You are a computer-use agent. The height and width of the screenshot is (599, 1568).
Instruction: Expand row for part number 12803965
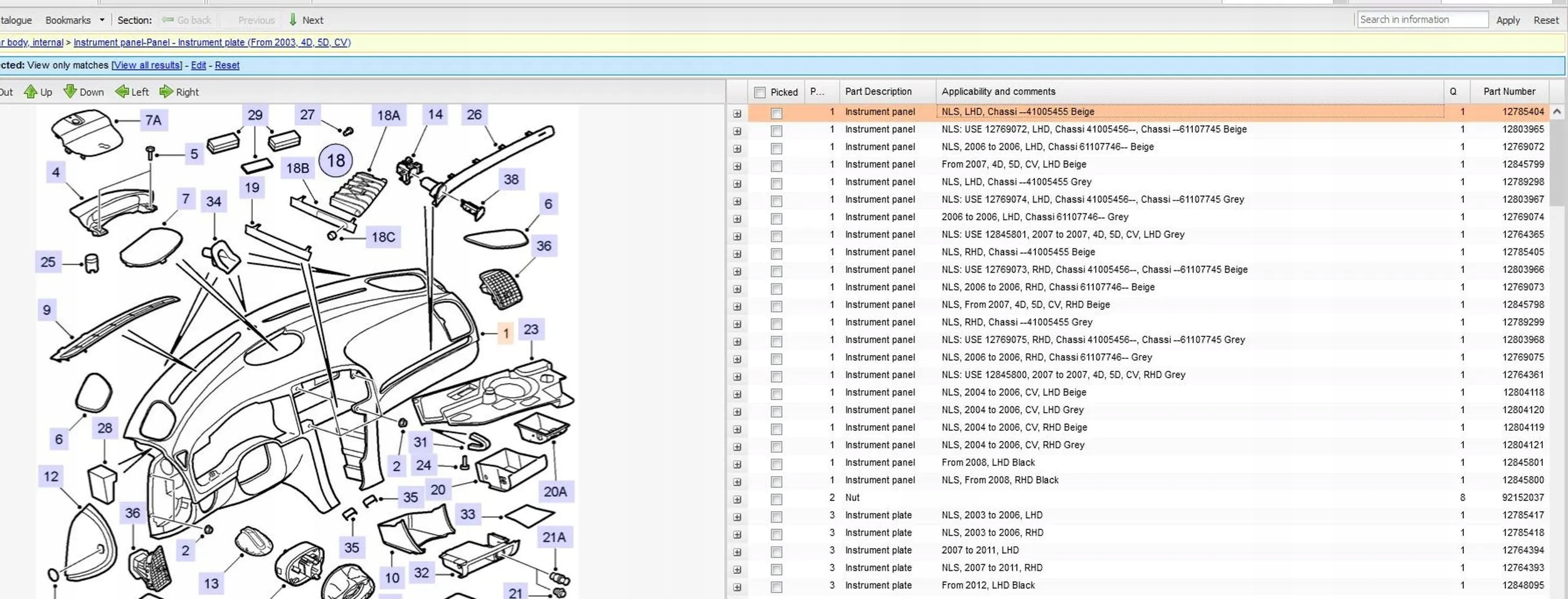point(737,131)
